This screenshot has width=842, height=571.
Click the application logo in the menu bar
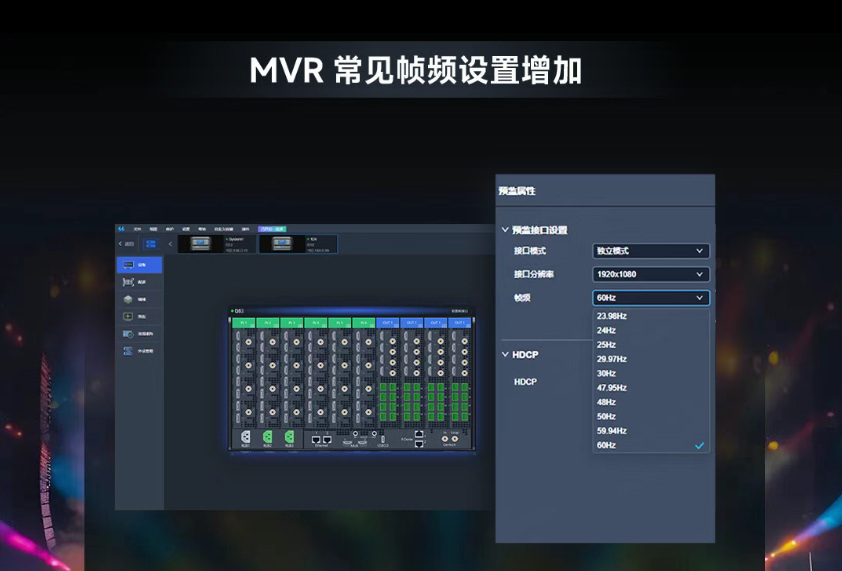click(121, 229)
